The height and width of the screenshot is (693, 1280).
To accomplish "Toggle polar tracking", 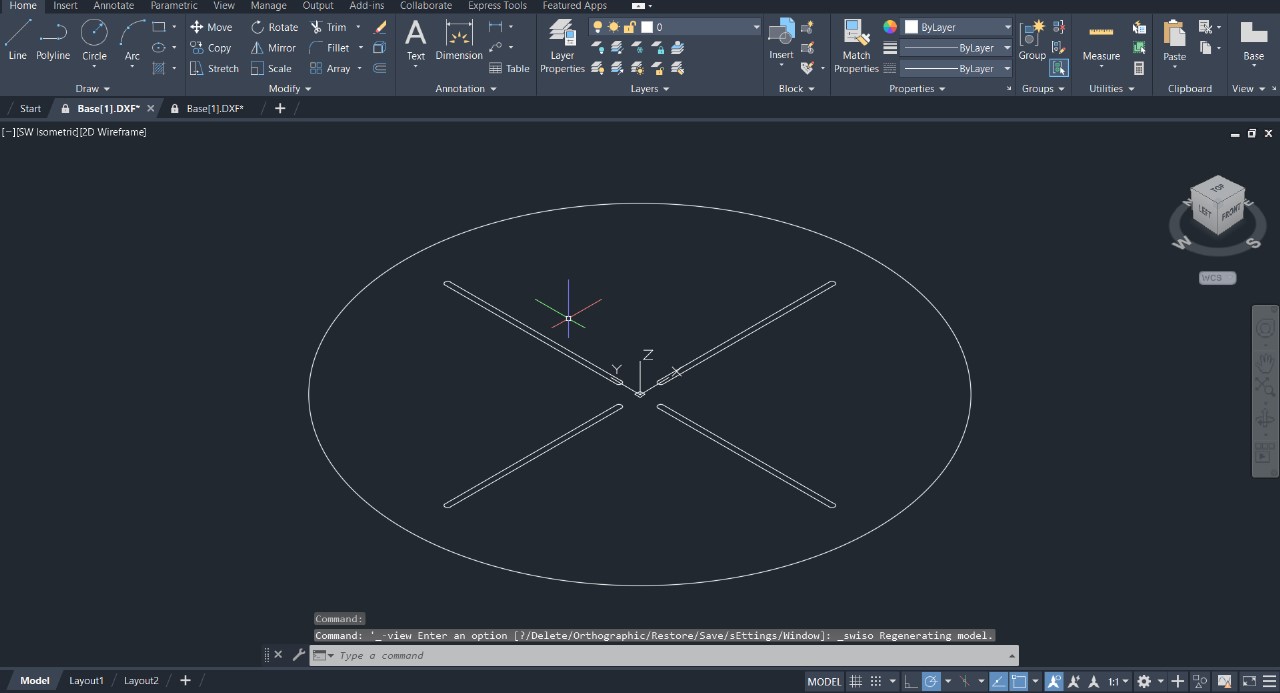I will point(931,681).
